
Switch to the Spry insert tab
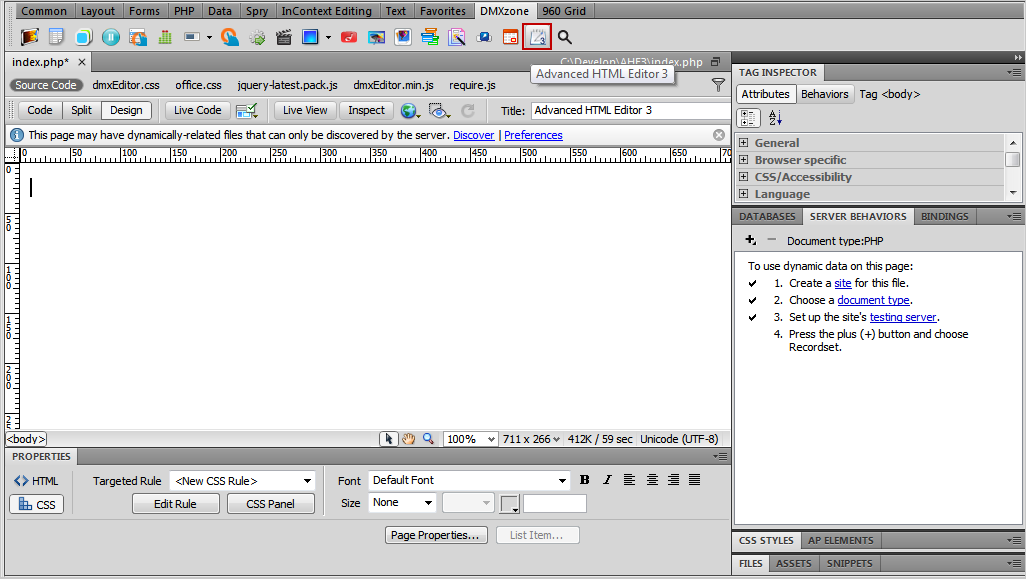pyautogui.click(x=256, y=11)
